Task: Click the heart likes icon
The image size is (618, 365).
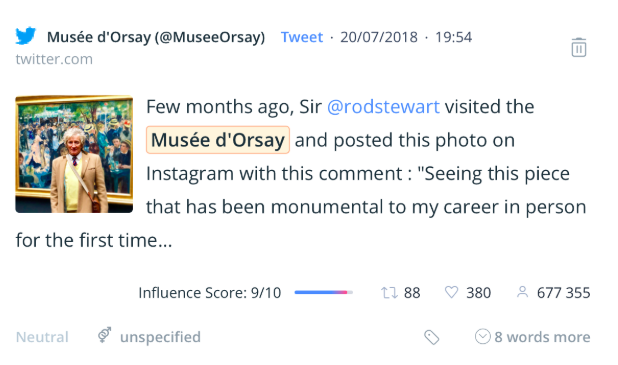Action: 451,292
